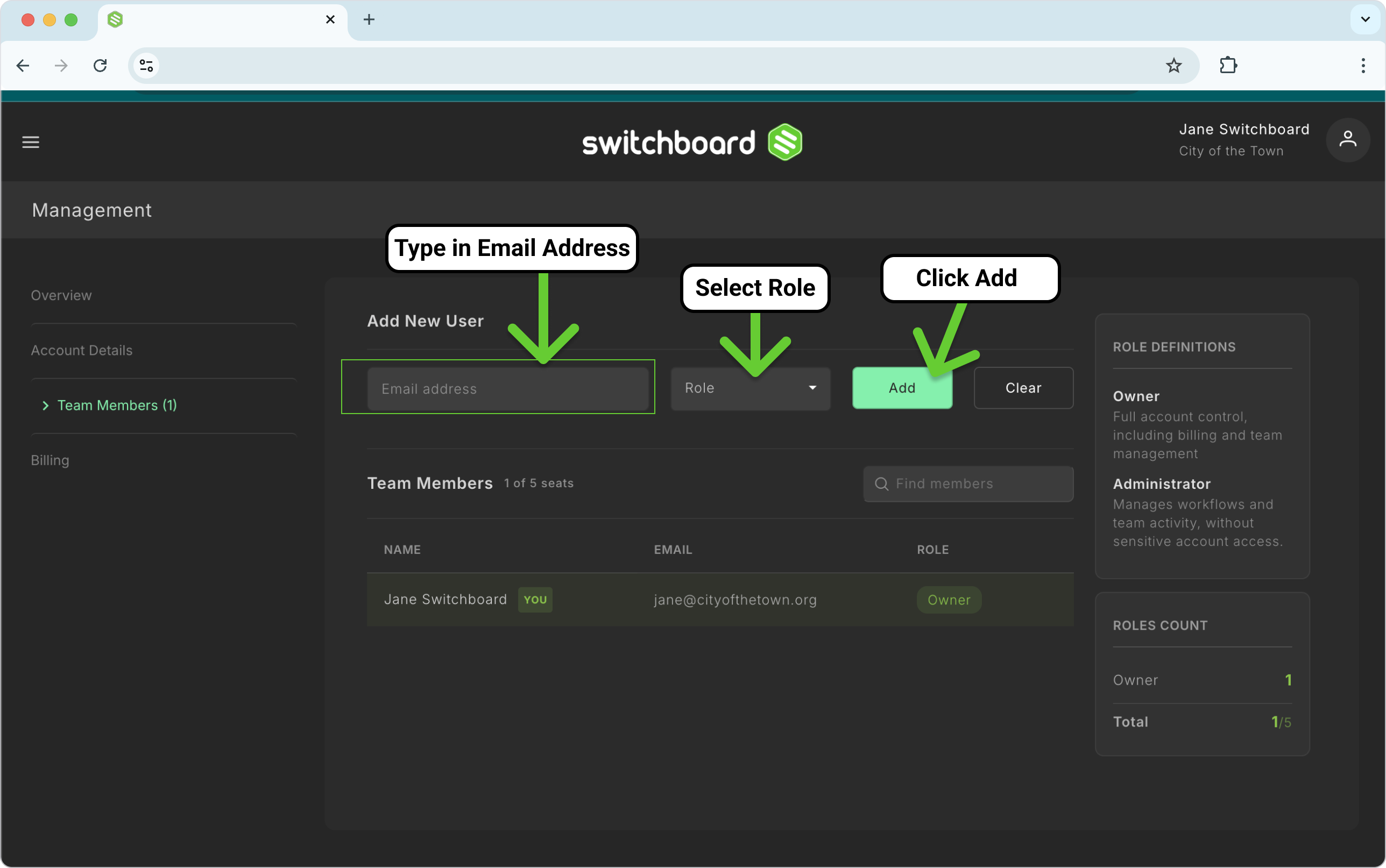Open the browser three-dot menu
The width and height of the screenshot is (1386, 868).
click(1363, 66)
